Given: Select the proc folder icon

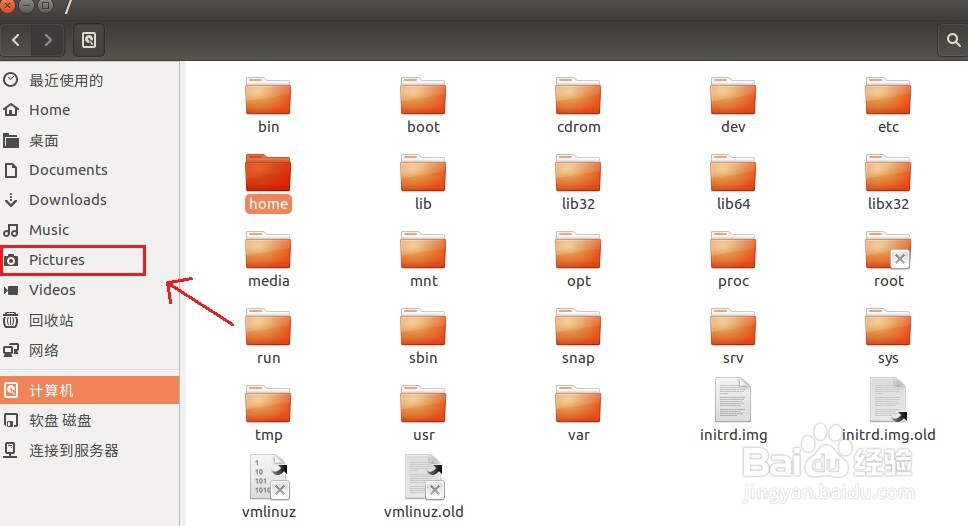Looking at the screenshot, I should (733, 250).
